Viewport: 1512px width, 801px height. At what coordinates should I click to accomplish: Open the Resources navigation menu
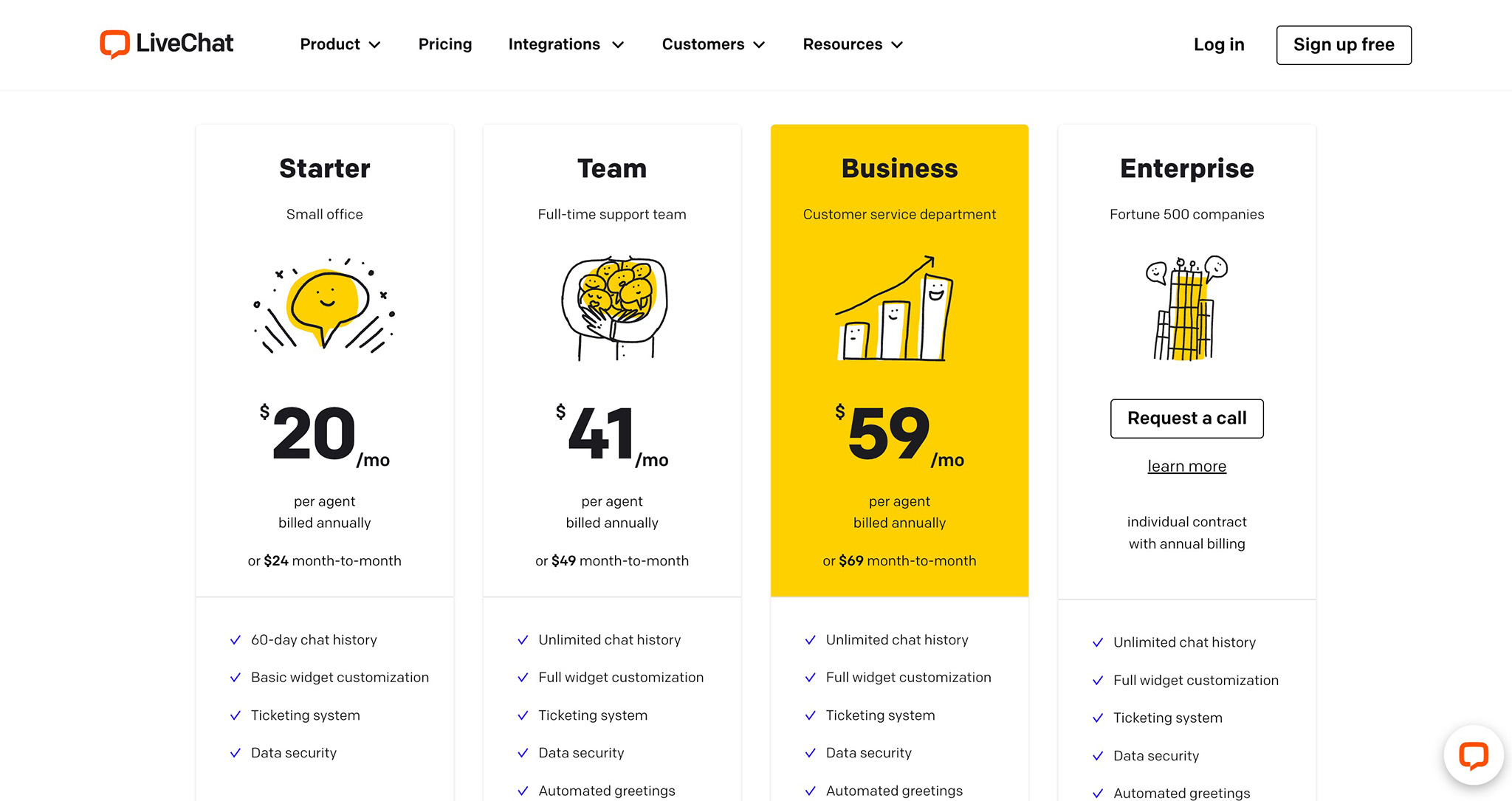tap(853, 44)
